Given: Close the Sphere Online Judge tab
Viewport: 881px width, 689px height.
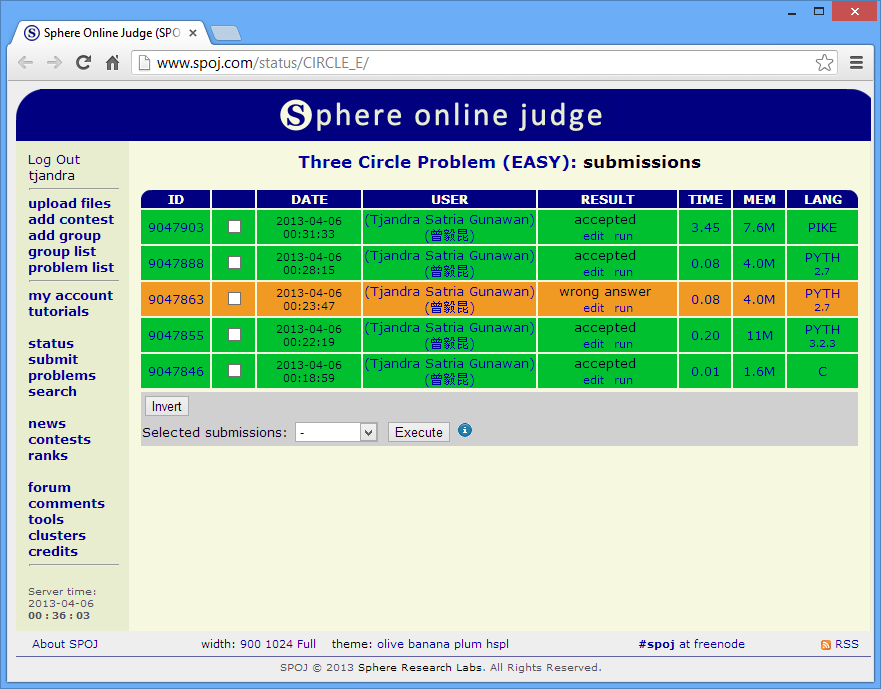Looking at the screenshot, I should [x=193, y=33].
